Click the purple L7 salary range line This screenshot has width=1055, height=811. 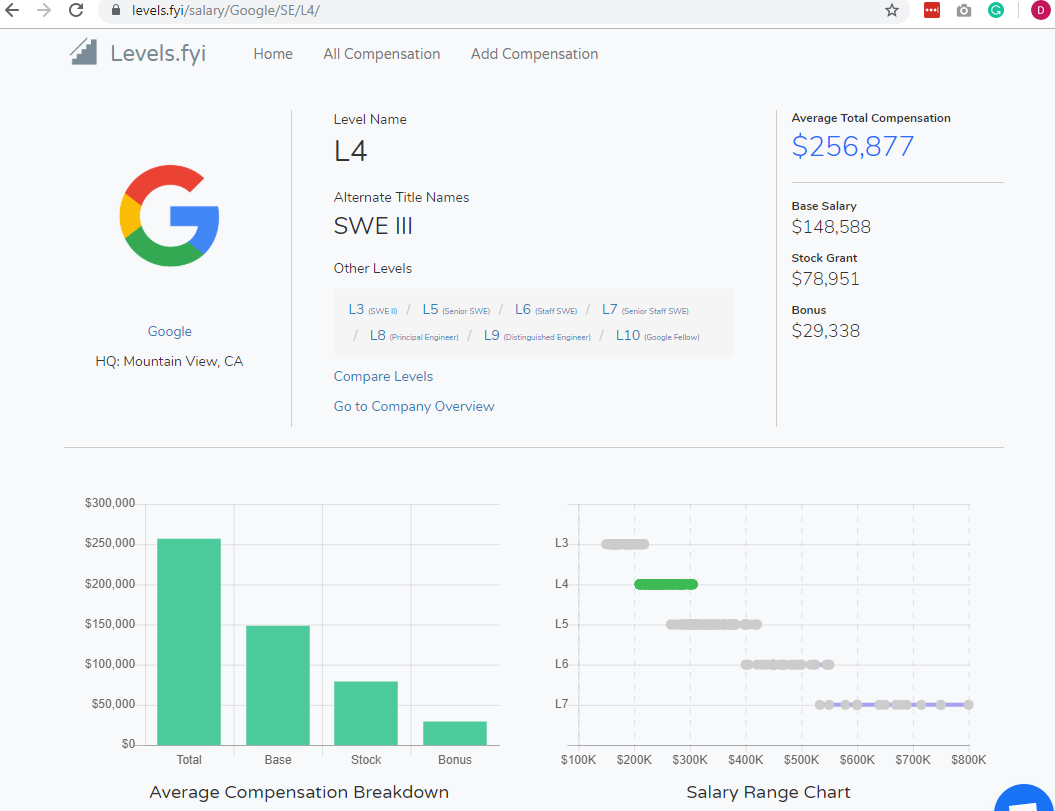[x=894, y=705]
